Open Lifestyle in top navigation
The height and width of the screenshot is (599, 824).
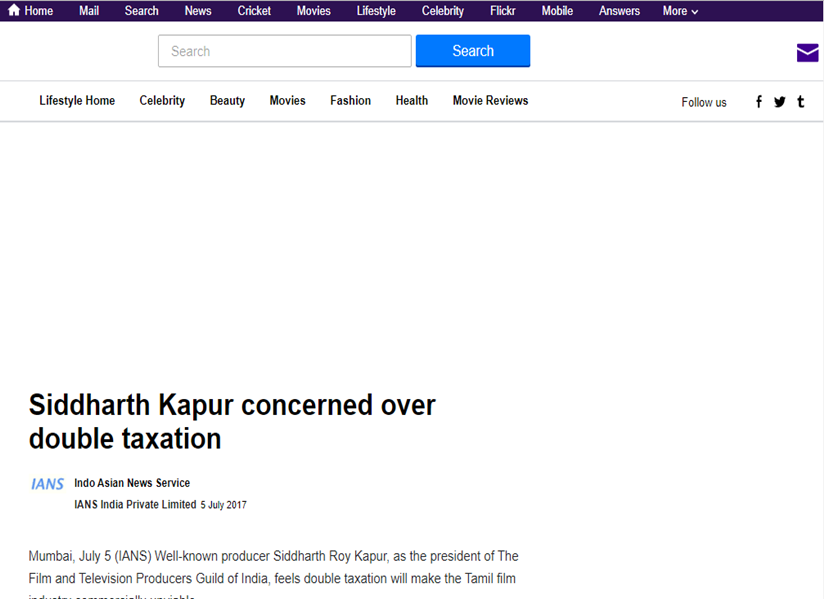click(x=376, y=11)
